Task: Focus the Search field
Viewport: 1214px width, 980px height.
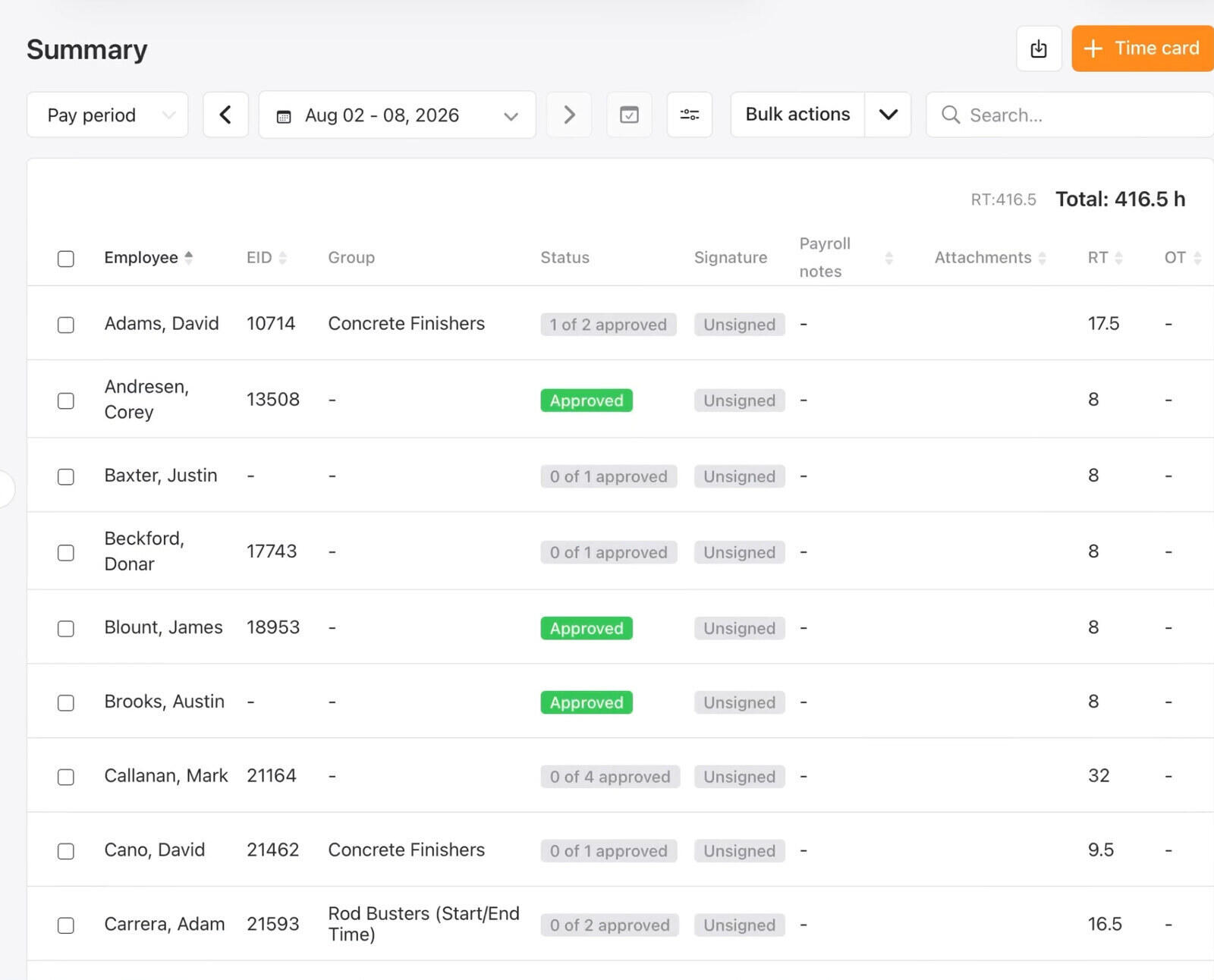Action: tap(1070, 115)
